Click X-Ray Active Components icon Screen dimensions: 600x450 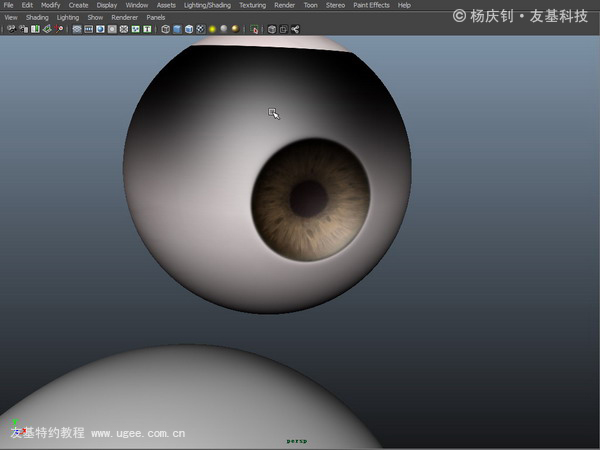(x=284, y=29)
